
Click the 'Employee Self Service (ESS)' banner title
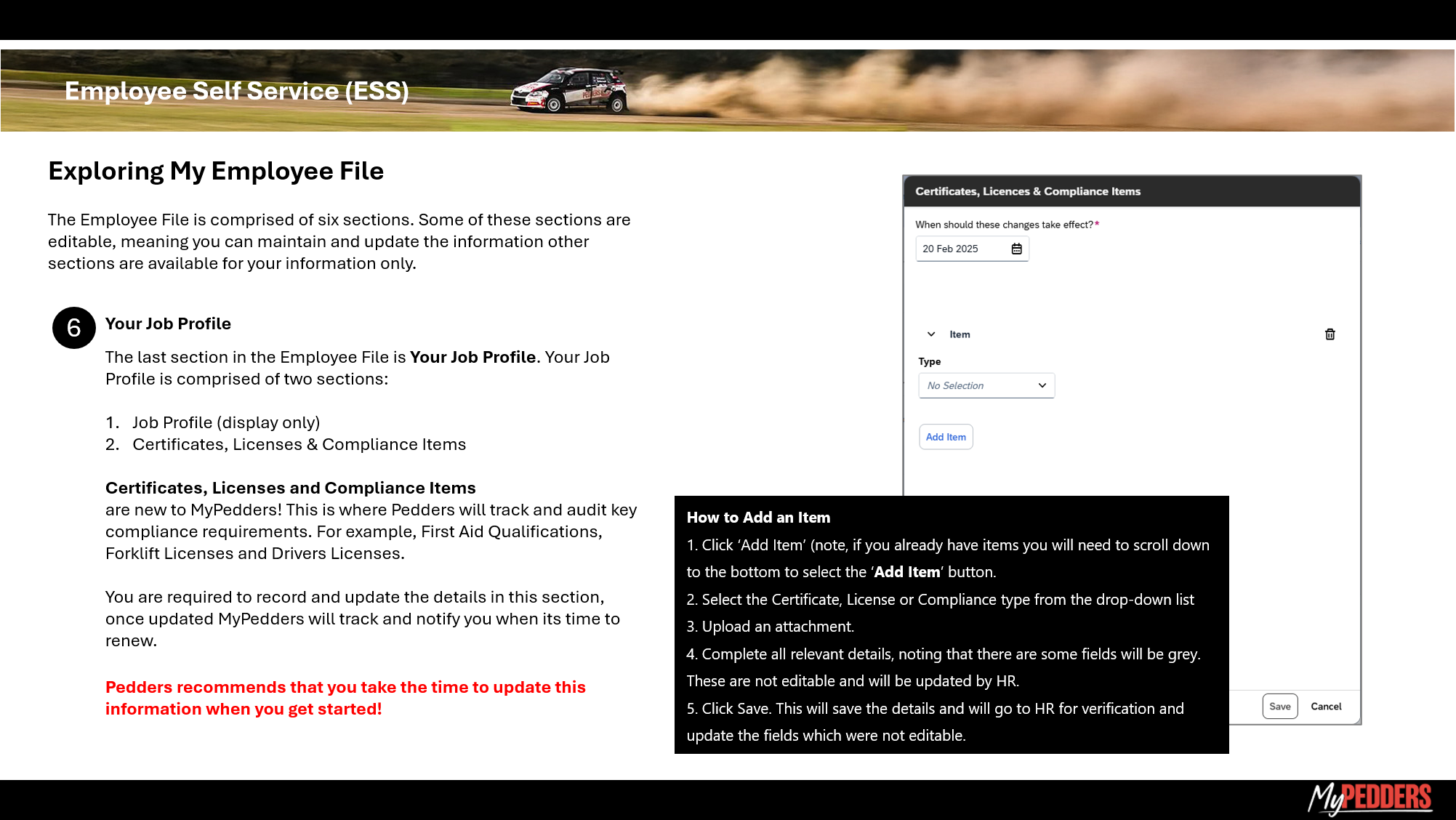coord(237,91)
